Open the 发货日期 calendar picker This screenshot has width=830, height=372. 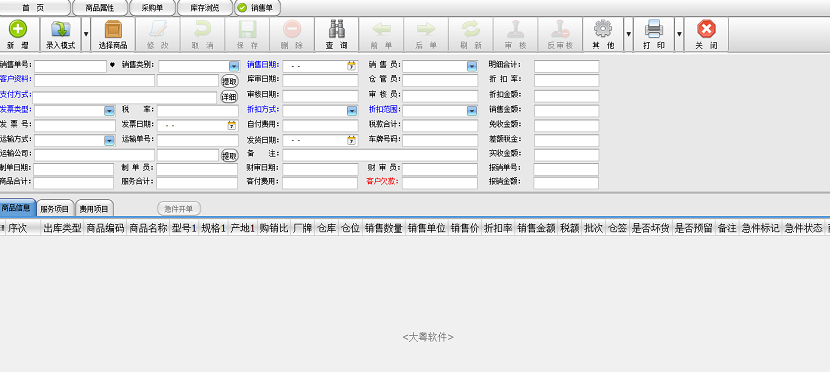351,141
